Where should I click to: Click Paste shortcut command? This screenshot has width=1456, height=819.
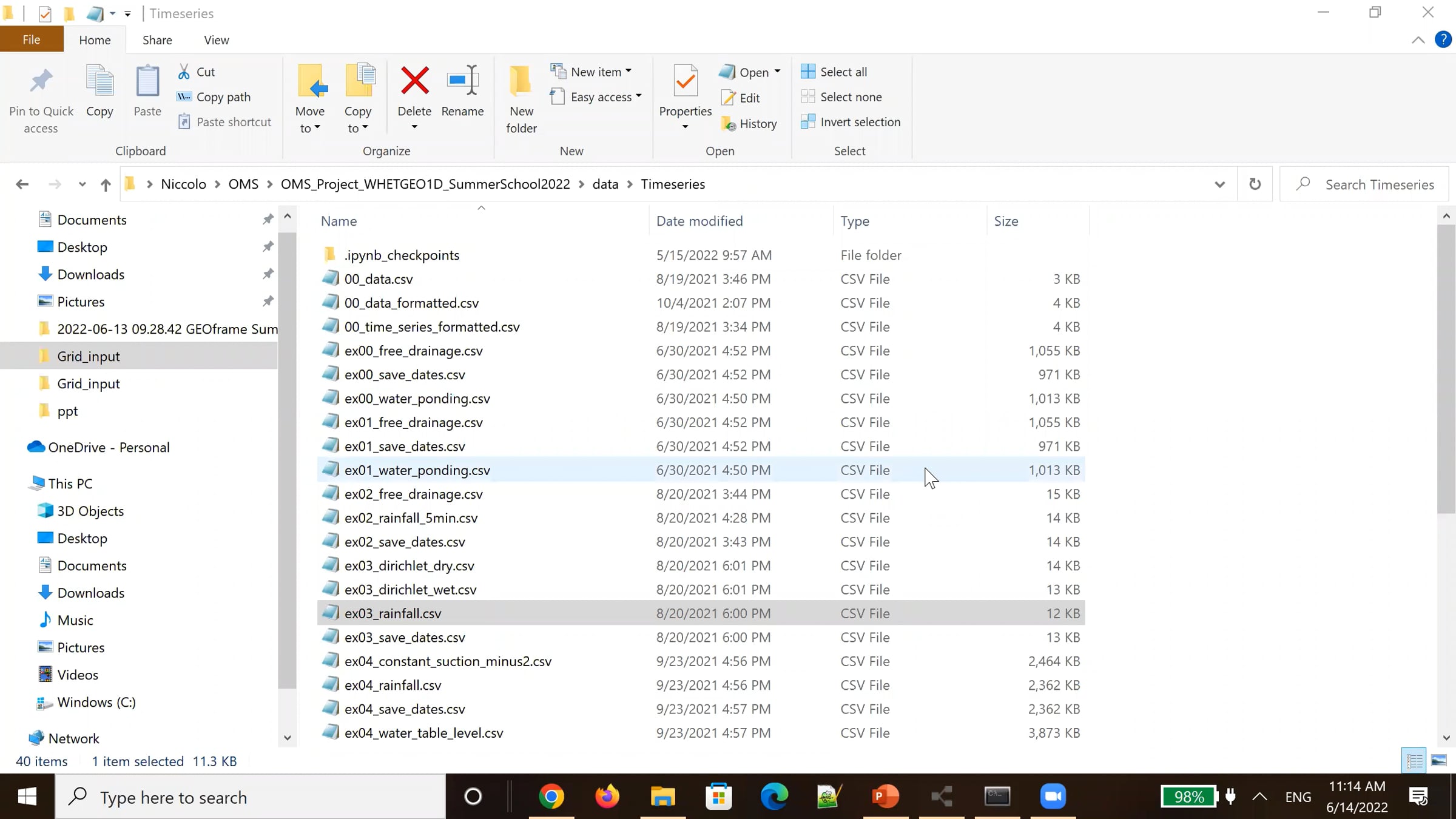[224, 122]
